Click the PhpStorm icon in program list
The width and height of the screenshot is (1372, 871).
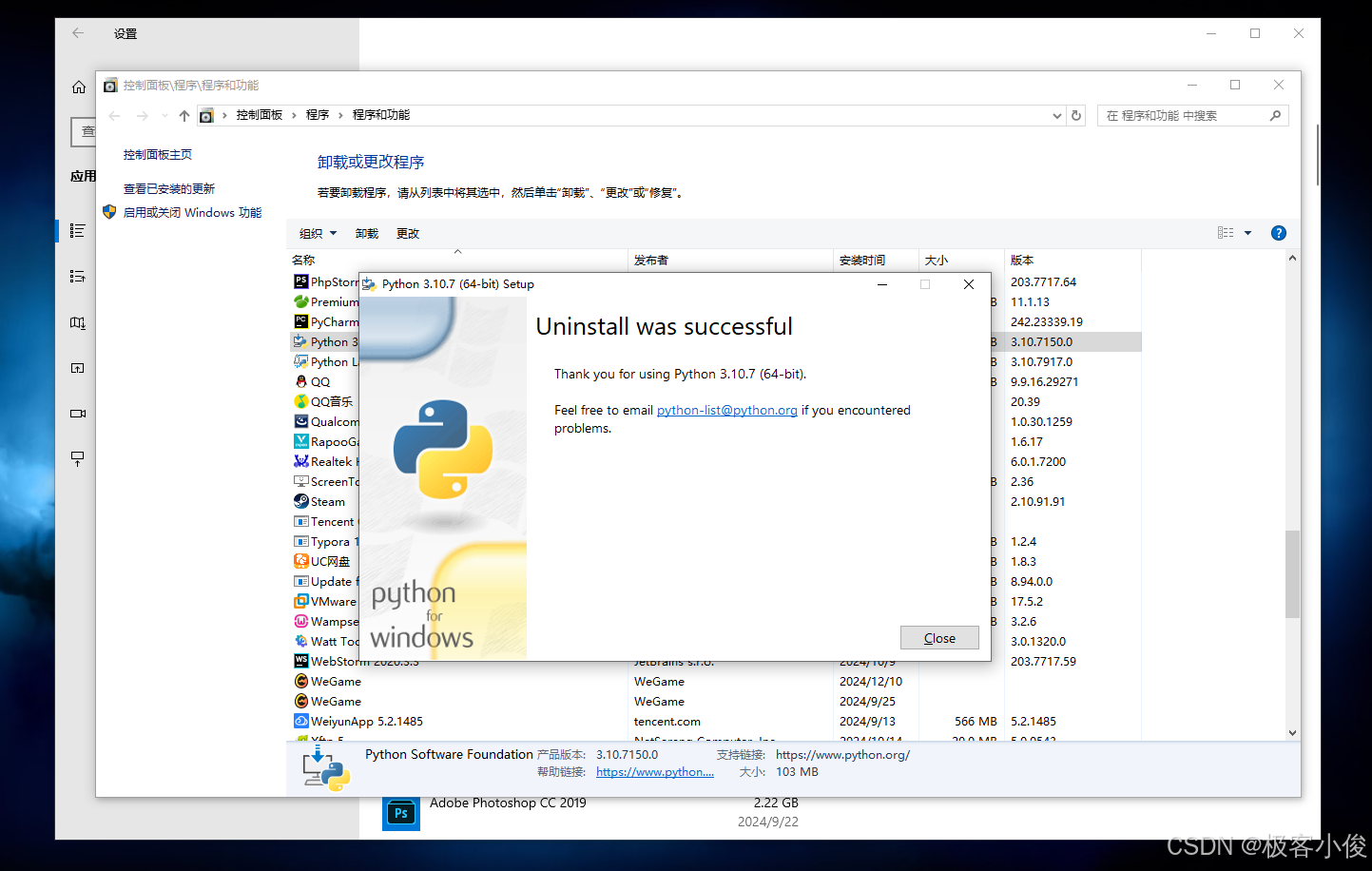pos(300,281)
